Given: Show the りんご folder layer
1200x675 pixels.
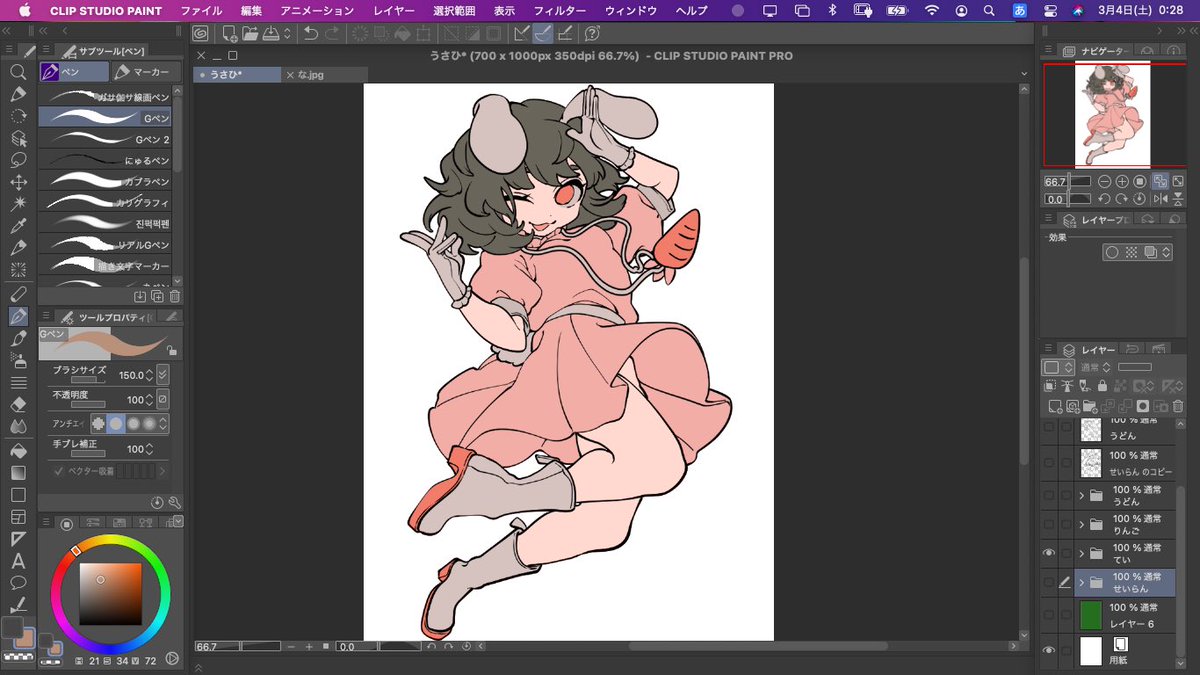Looking at the screenshot, I should pos(1049,524).
